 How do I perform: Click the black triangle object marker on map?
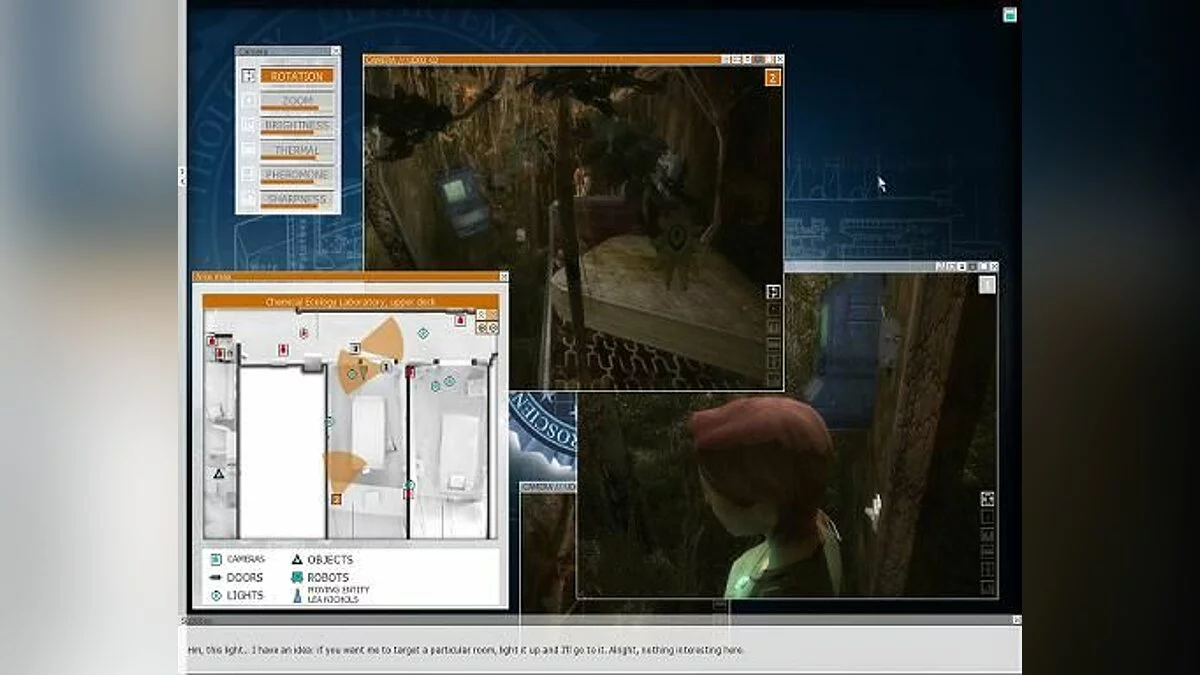219,474
